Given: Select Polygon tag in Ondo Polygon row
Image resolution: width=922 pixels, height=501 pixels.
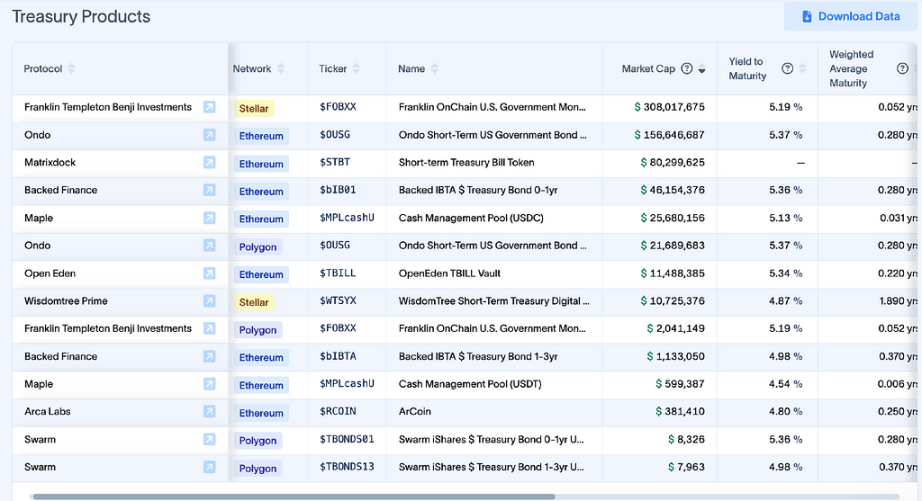Looking at the screenshot, I should (x=258, y=247).
